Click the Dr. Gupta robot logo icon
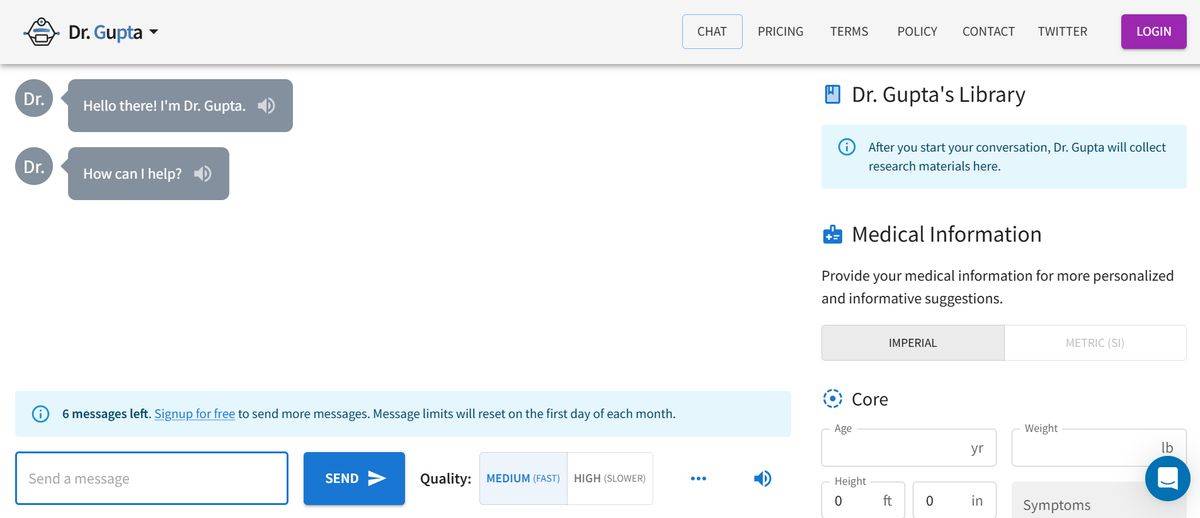Image resolution: width=1200 pixels, height=518 pixels. point(41,32)
